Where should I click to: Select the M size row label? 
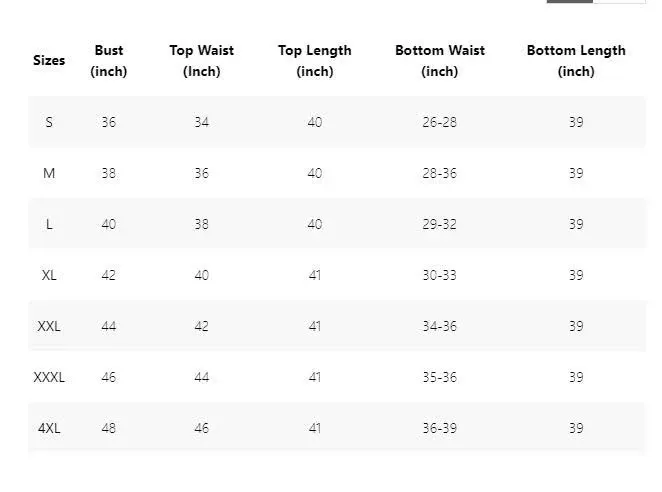click(49, 173)
